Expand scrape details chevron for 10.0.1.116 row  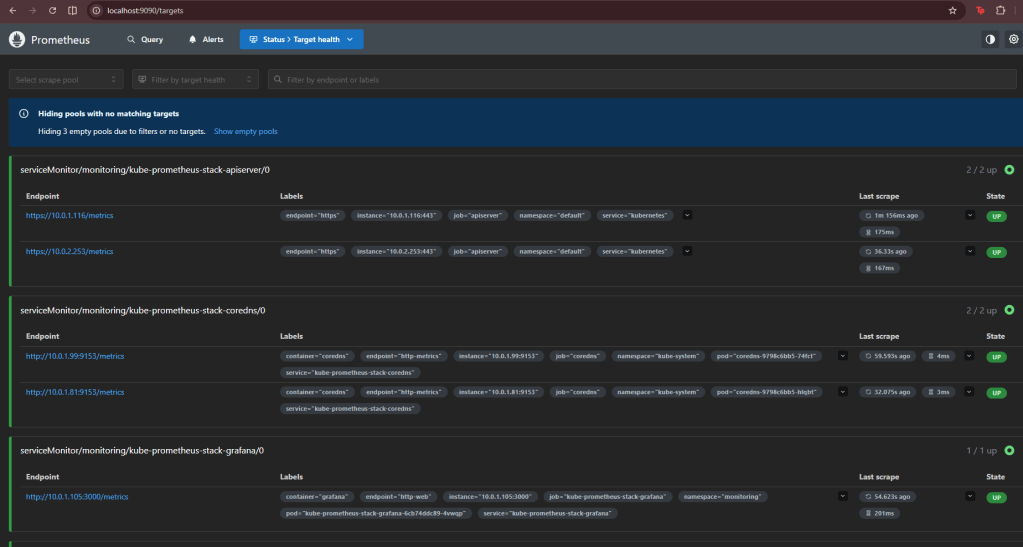coord(970,215)
